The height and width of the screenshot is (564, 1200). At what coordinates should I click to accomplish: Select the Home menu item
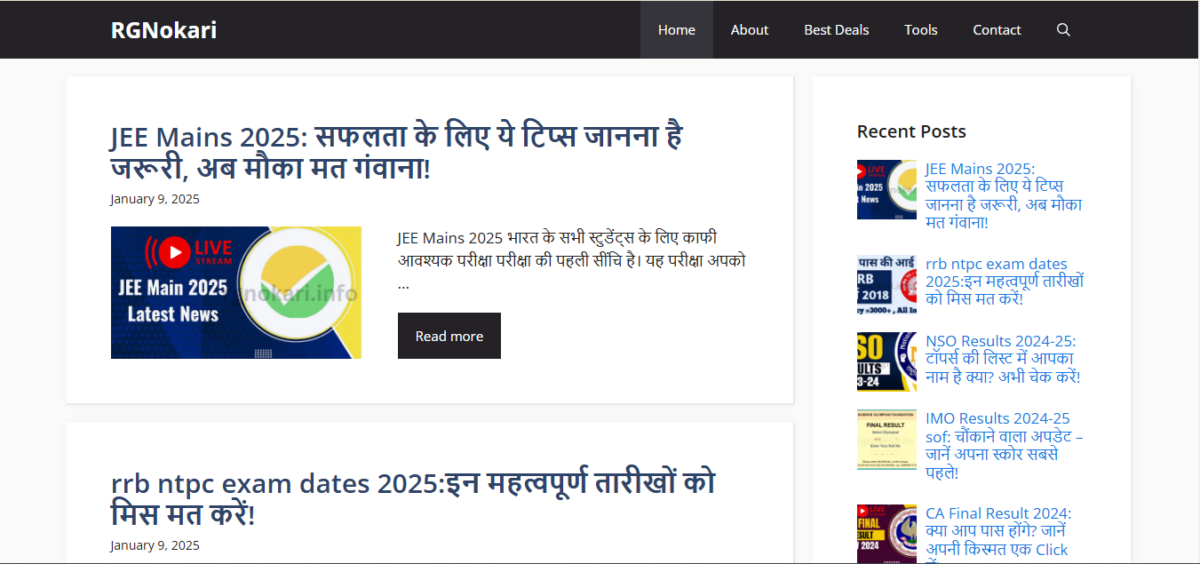pos(676,30)
